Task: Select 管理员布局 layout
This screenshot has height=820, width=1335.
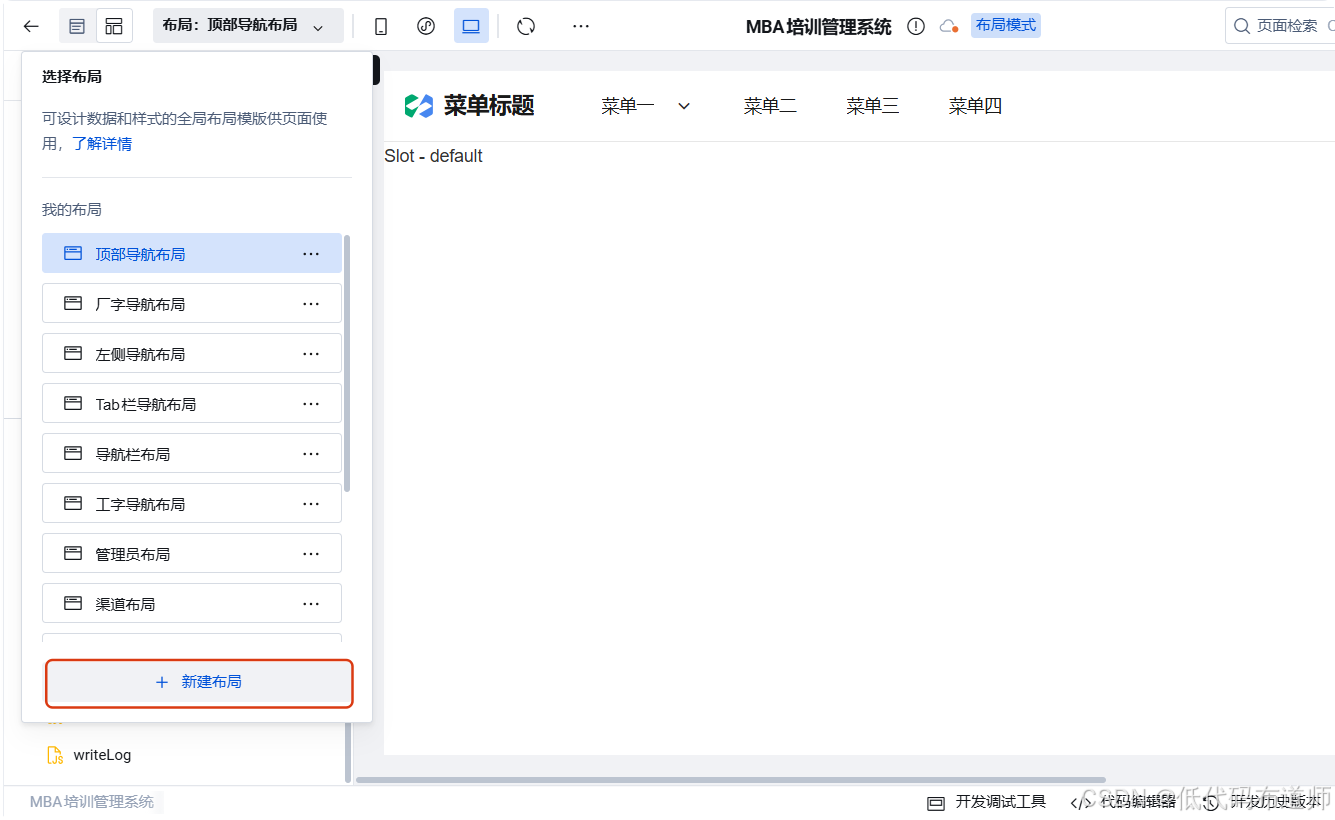Action: [192, 554]
